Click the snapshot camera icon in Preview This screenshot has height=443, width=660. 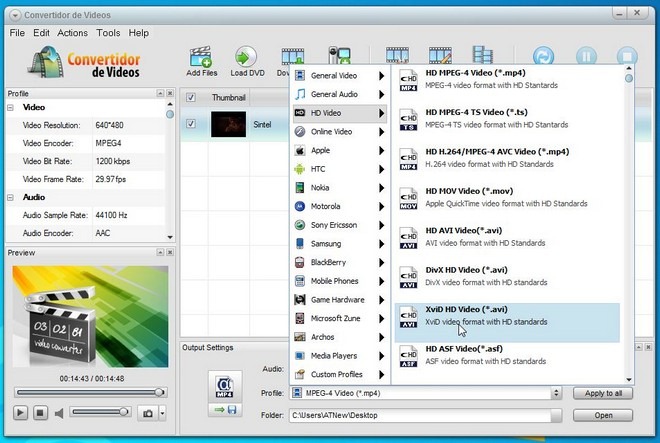(x=148, y=414)
